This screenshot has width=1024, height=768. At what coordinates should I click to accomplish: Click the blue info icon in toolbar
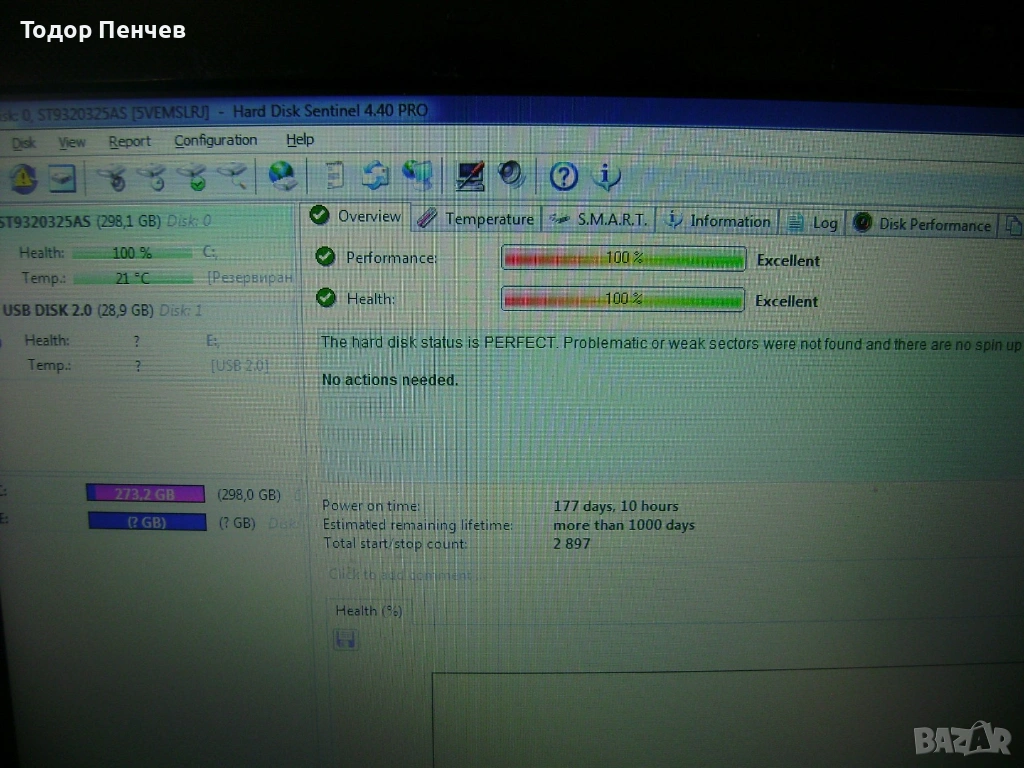click(x=606, y=177)
